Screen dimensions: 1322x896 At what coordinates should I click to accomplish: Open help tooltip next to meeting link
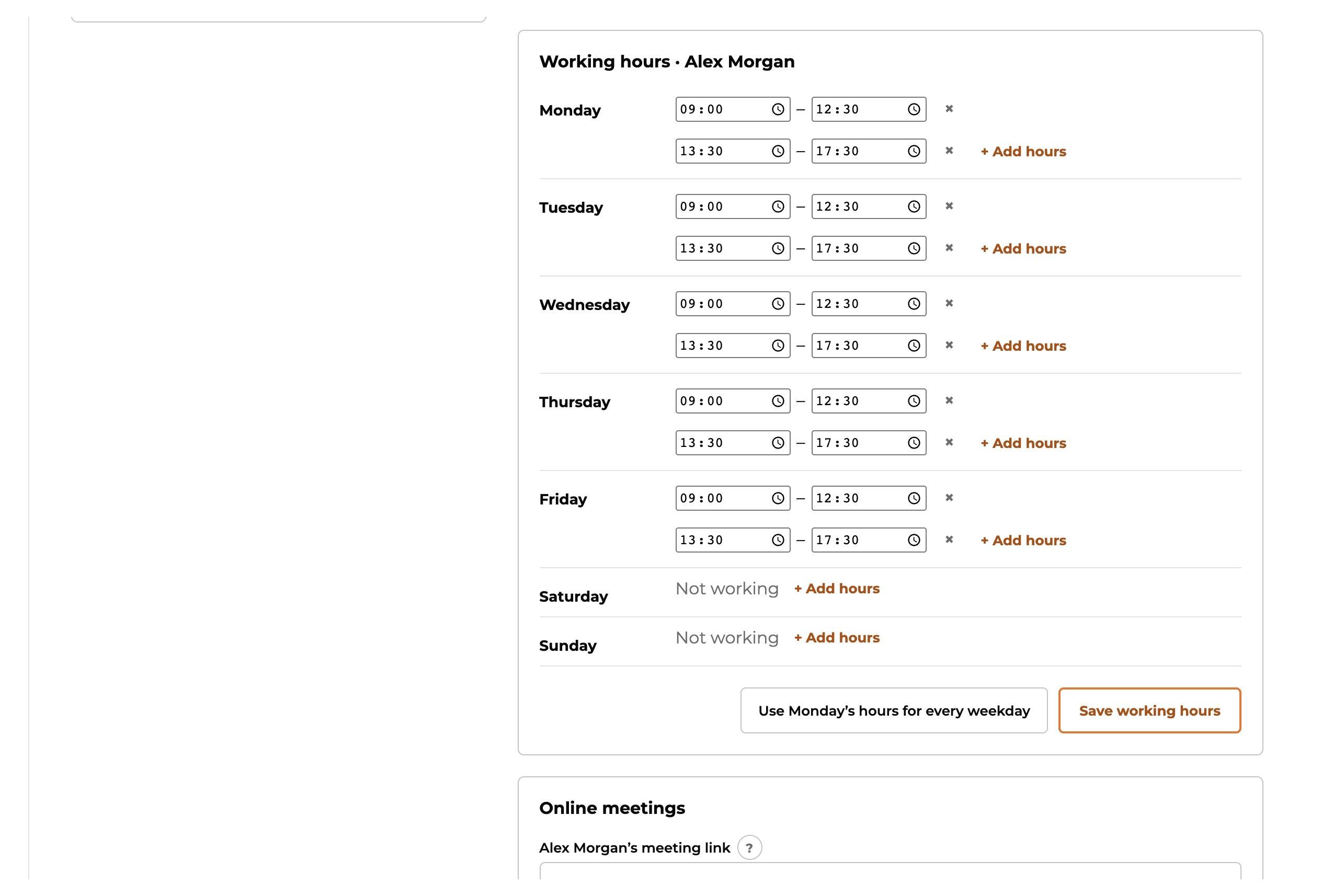pos(749,848)
